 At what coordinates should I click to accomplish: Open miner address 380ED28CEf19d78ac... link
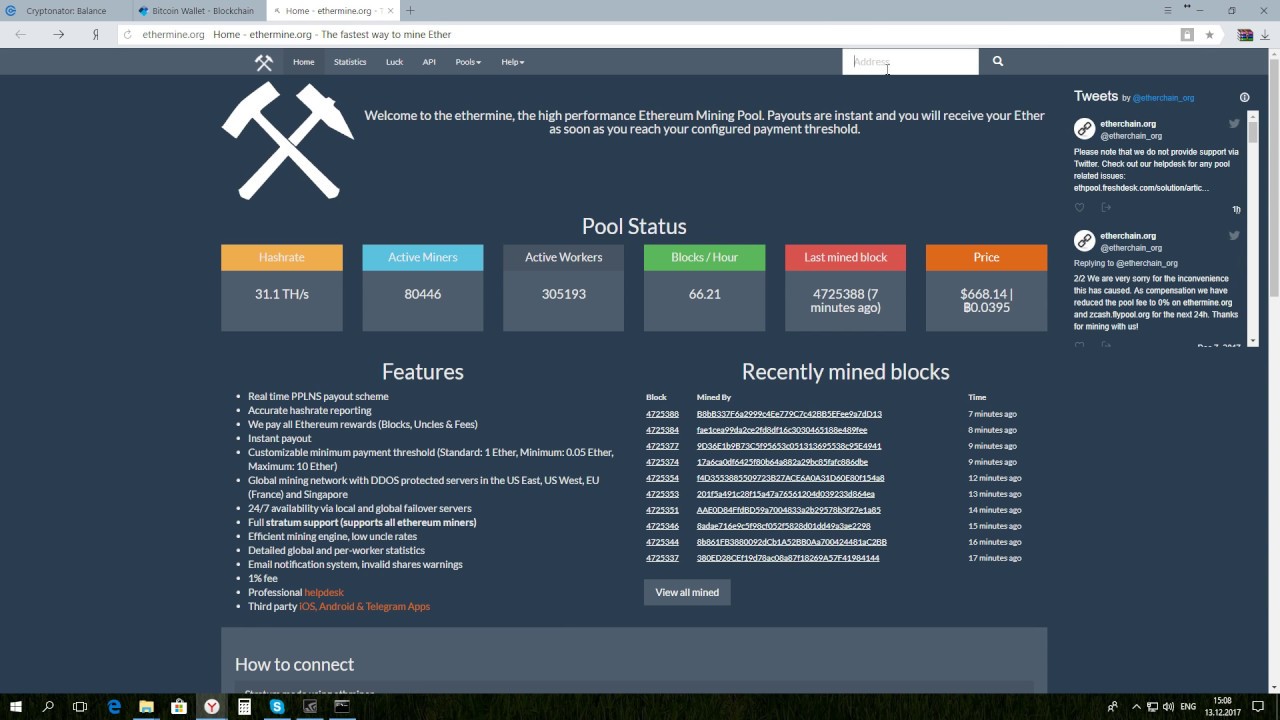point(788,558)
